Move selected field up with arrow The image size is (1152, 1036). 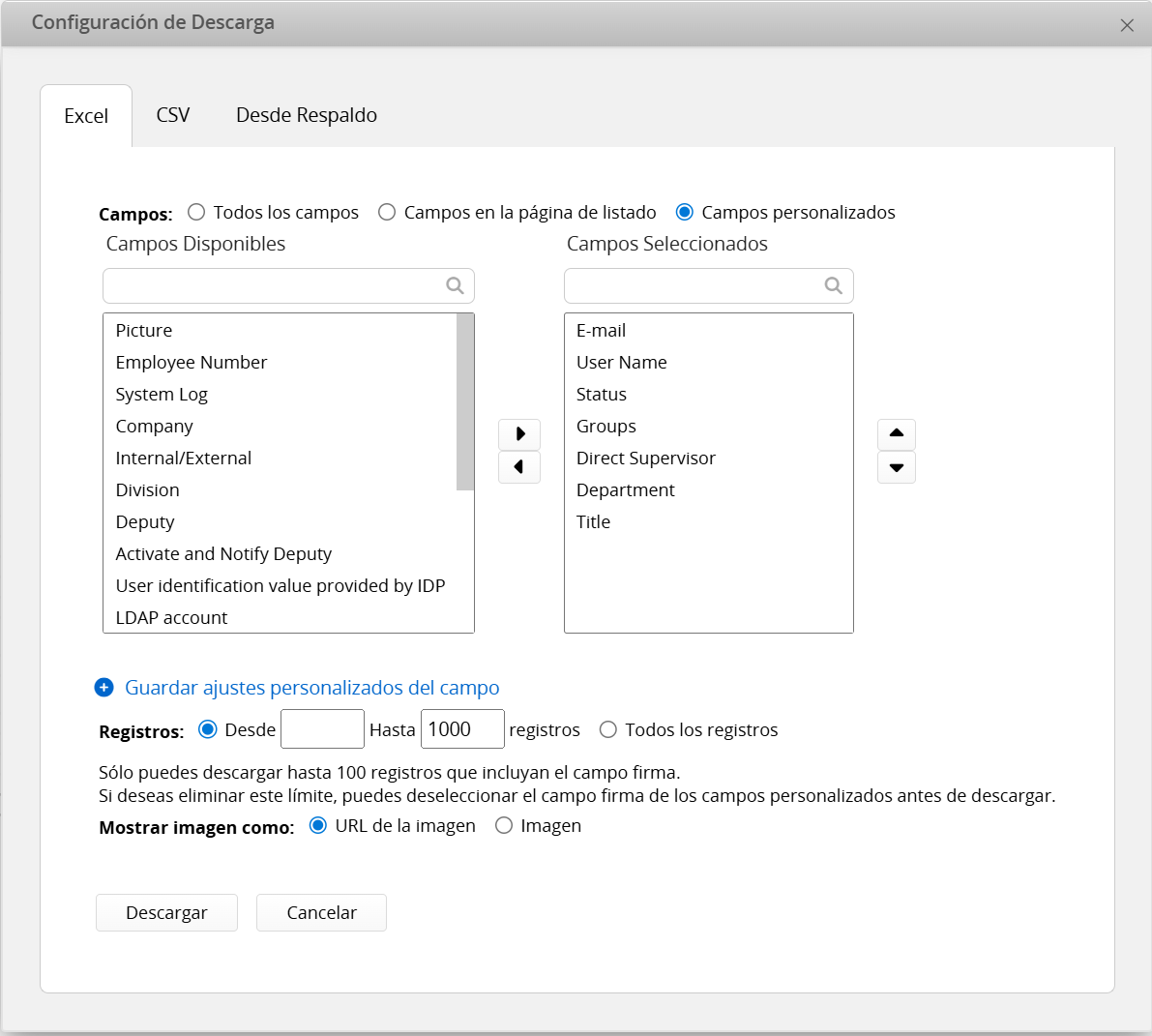click(x=896, y=434)
